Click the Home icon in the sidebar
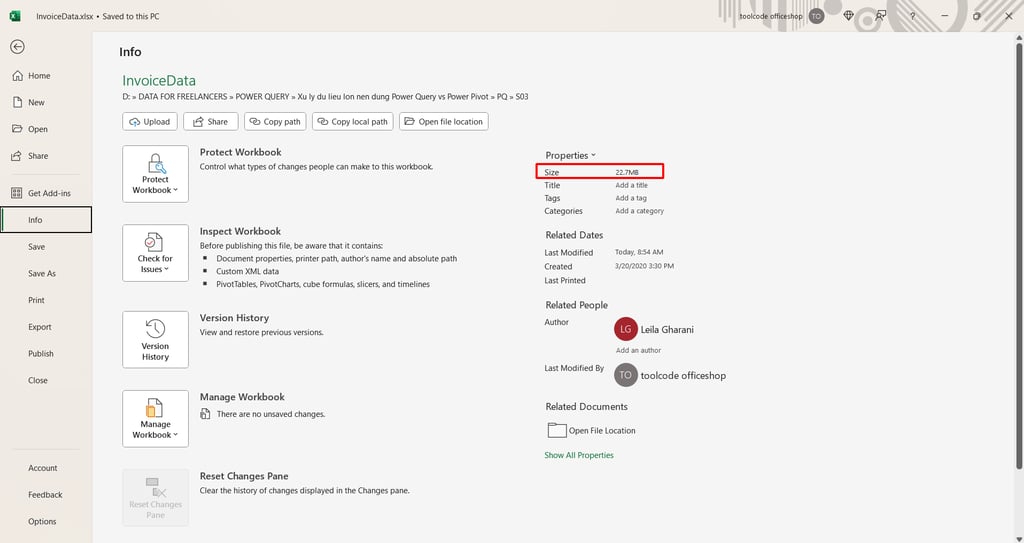1024x543 pixels. coord(18,76)
